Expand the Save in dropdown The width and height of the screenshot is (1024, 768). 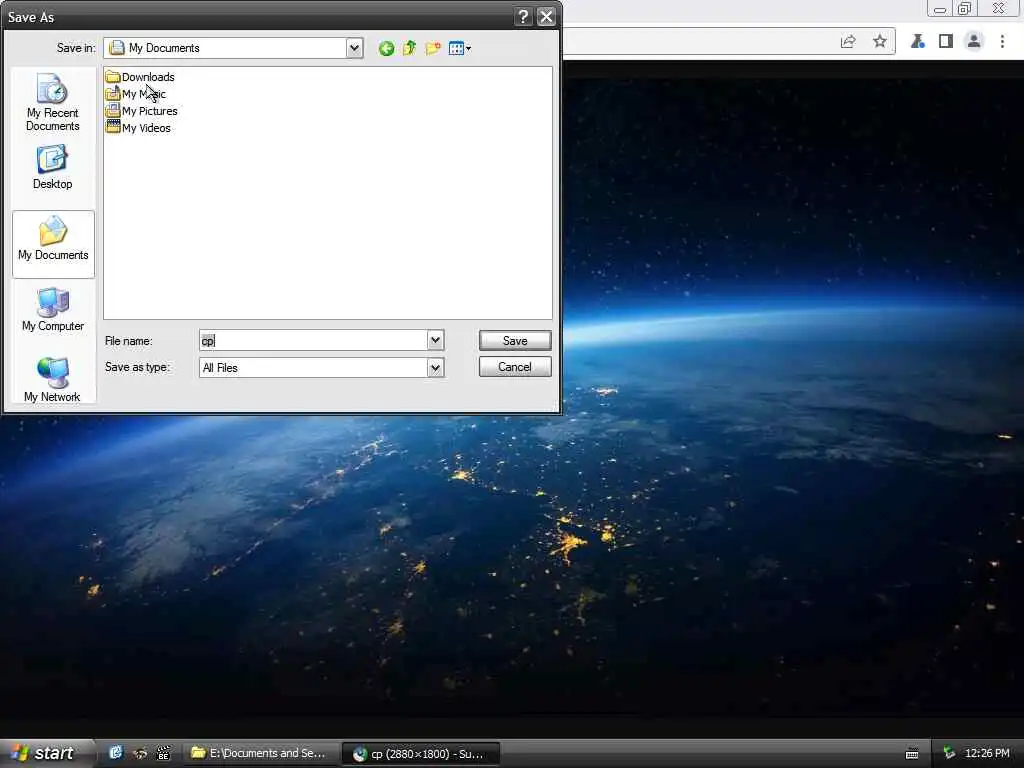click(x=354, y=48)
